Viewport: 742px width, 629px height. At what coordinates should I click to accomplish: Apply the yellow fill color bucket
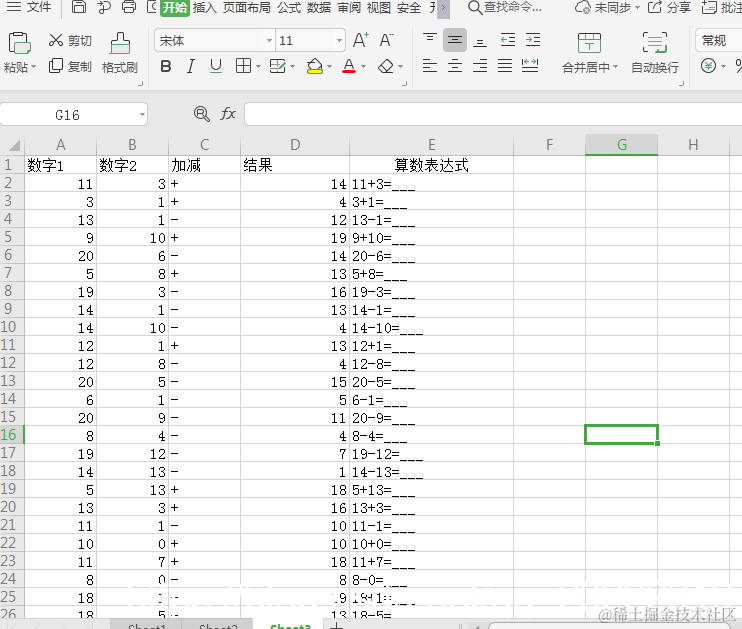point(315,66)
